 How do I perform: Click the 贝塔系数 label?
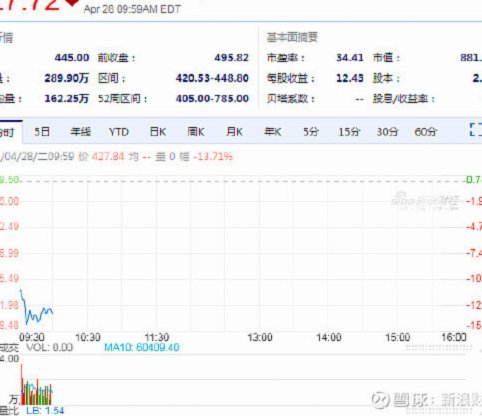click(290, 99)
